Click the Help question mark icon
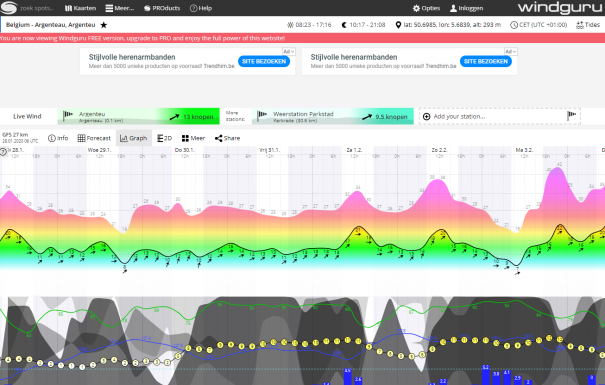Viewport: 605px width, 385px height. (x=193, y=8)
